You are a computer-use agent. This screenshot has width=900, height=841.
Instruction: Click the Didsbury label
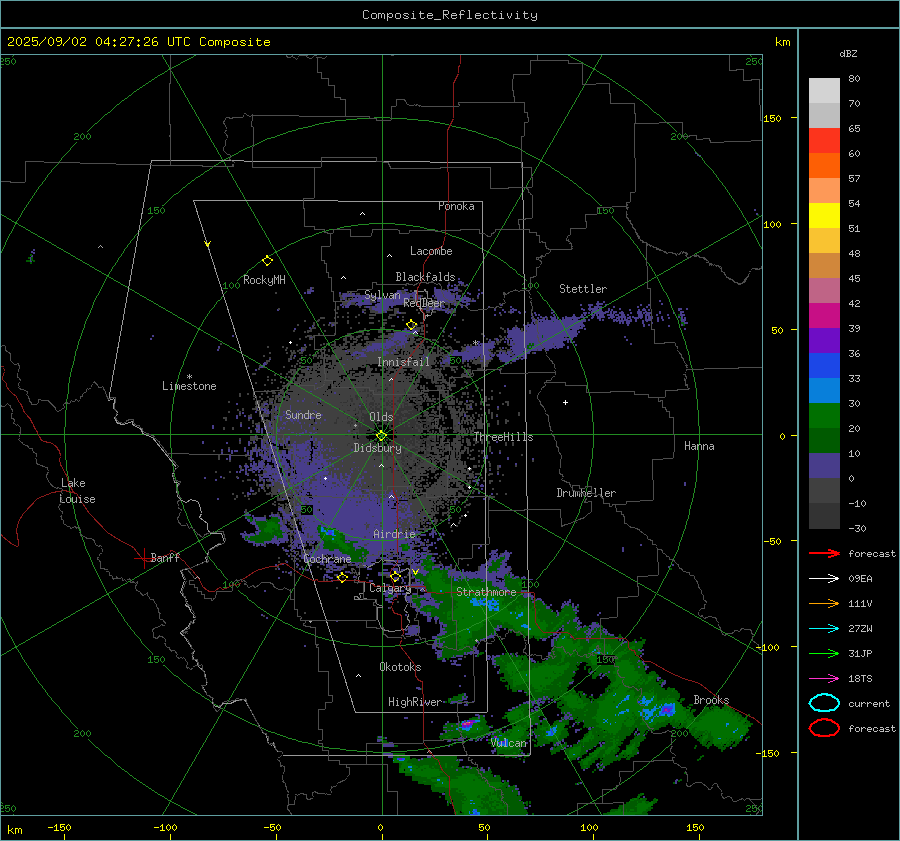point(377,448)
